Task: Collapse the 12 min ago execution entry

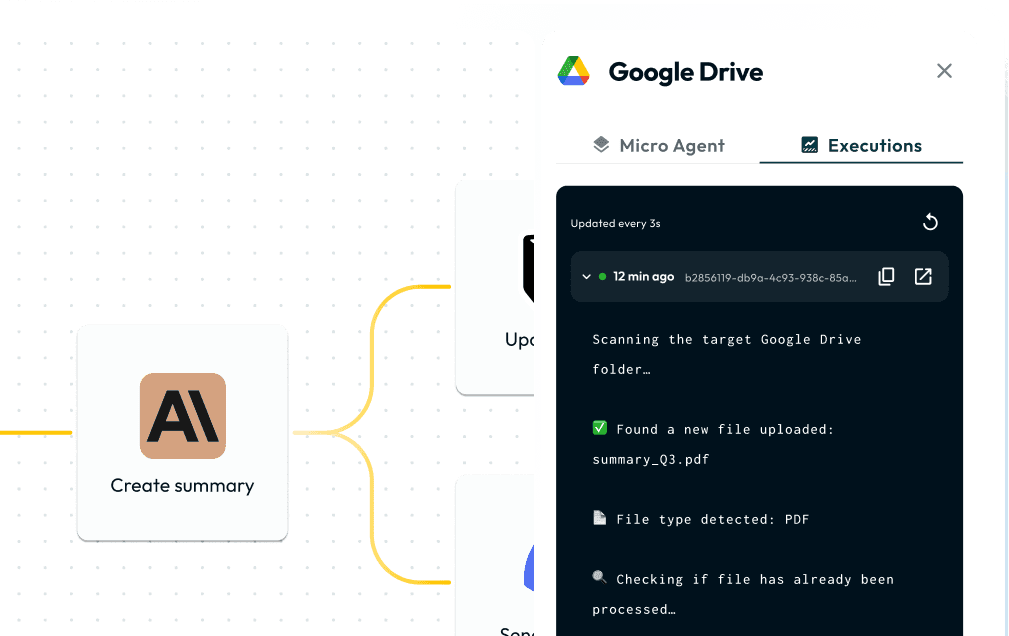Action: pos(586,277)
